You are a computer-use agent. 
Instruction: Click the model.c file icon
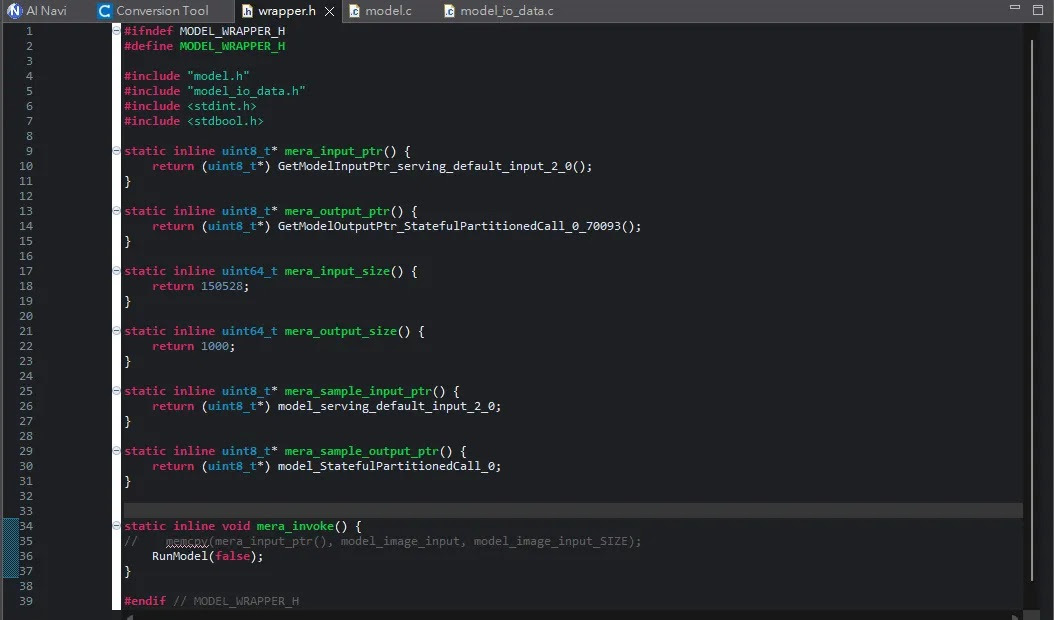click(354, 11)
